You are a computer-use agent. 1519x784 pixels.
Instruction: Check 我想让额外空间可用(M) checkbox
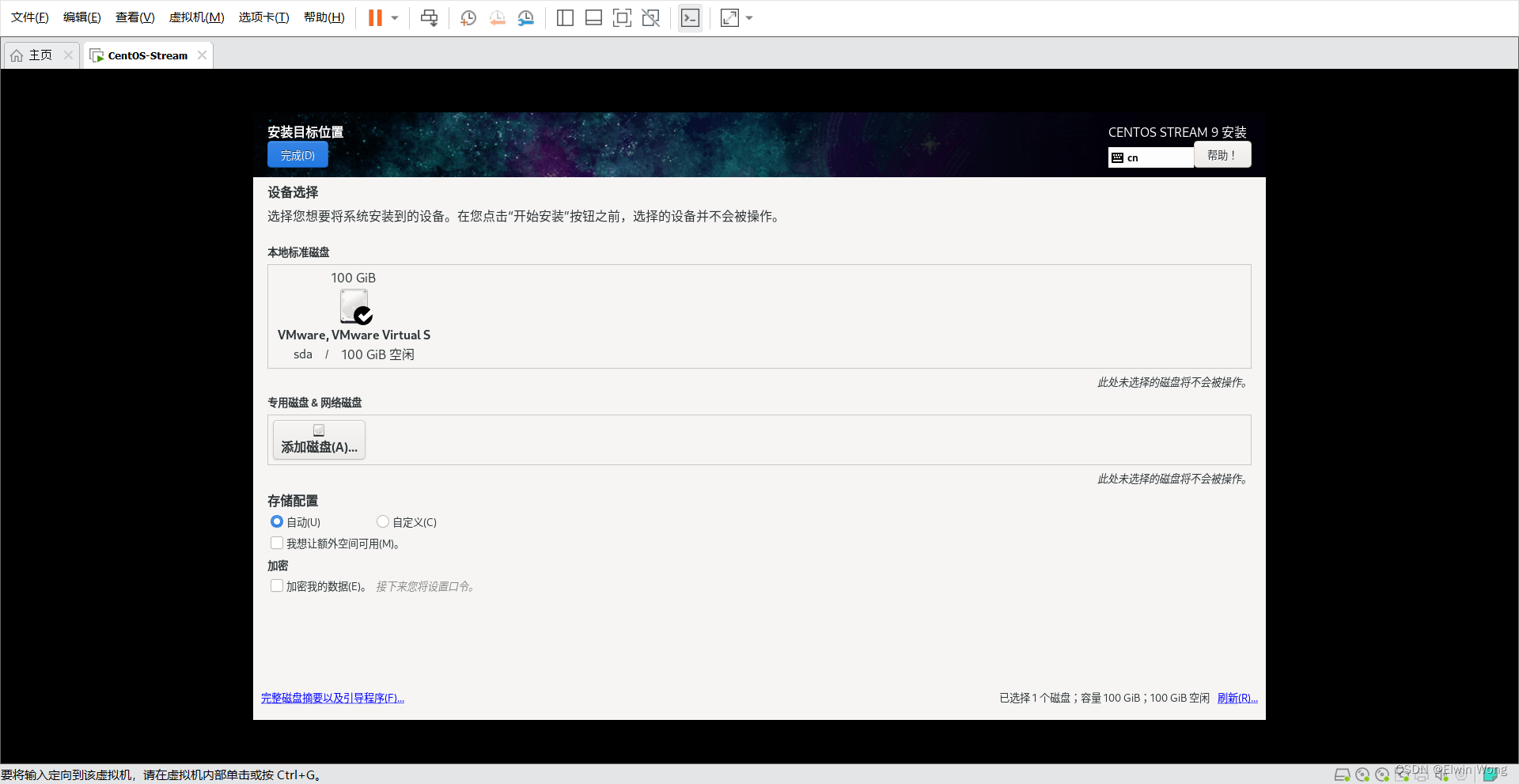pyautogui.click(x=277, y=543)
